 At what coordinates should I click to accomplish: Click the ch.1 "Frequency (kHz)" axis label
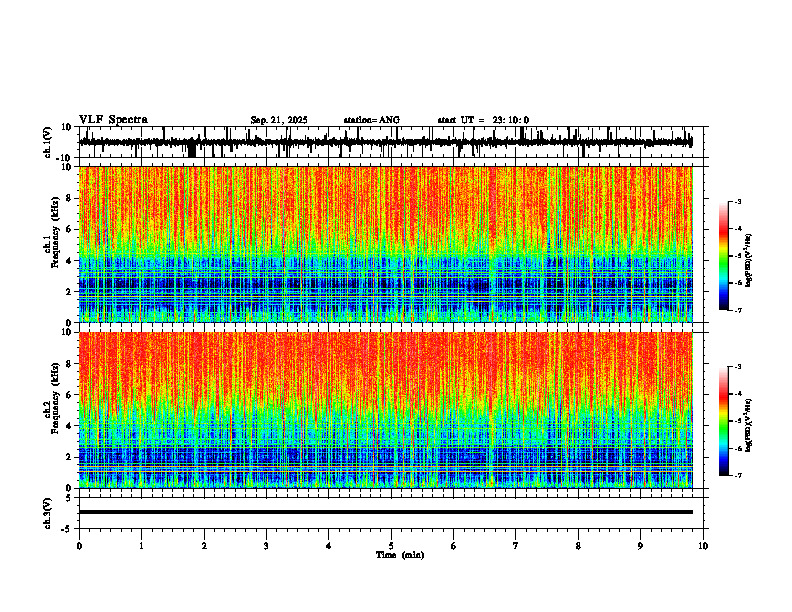(55, 232)
